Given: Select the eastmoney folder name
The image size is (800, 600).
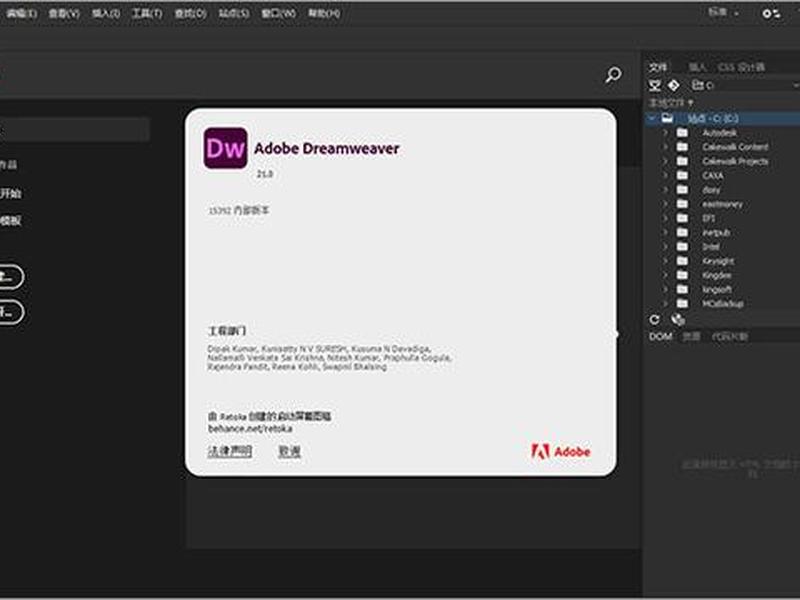Looking at the screenshot, I should click(722, 204).
